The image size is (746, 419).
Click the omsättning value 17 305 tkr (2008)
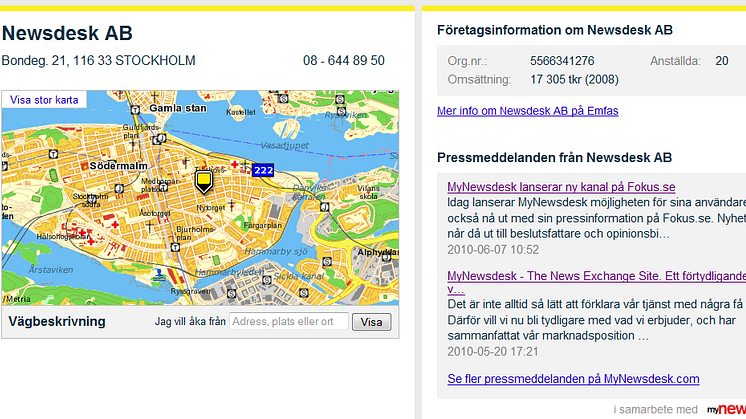pyautogui.click(x=574, y=79)
